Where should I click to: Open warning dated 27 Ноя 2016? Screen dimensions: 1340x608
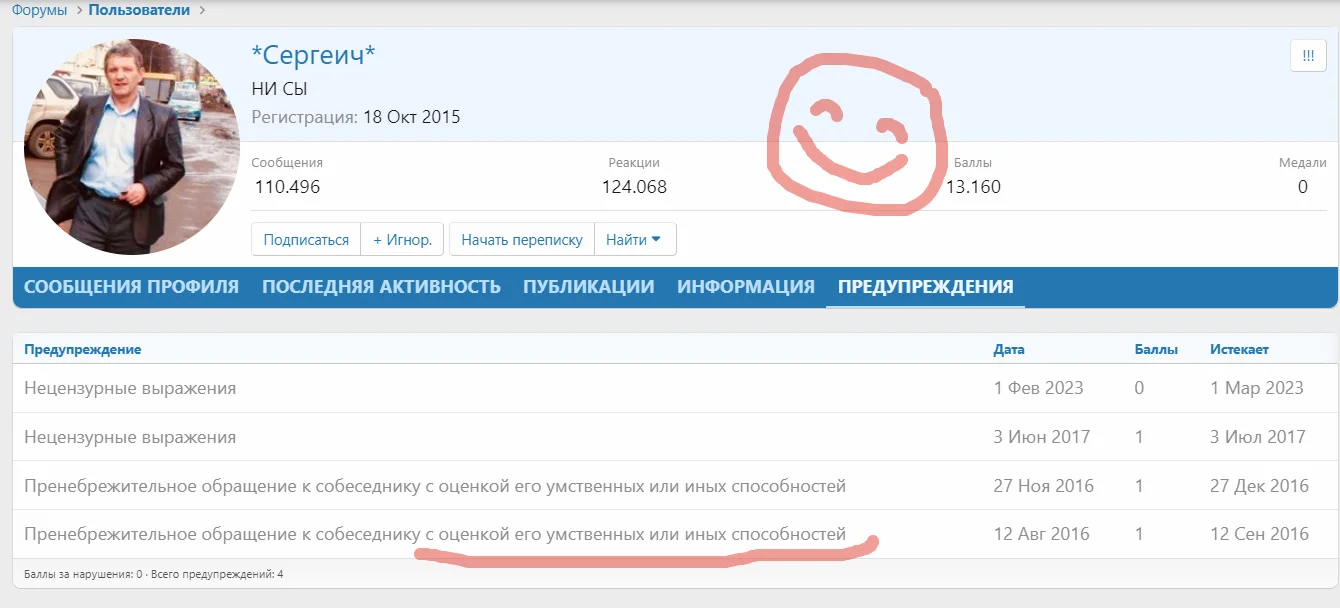[x=675, y=486]
